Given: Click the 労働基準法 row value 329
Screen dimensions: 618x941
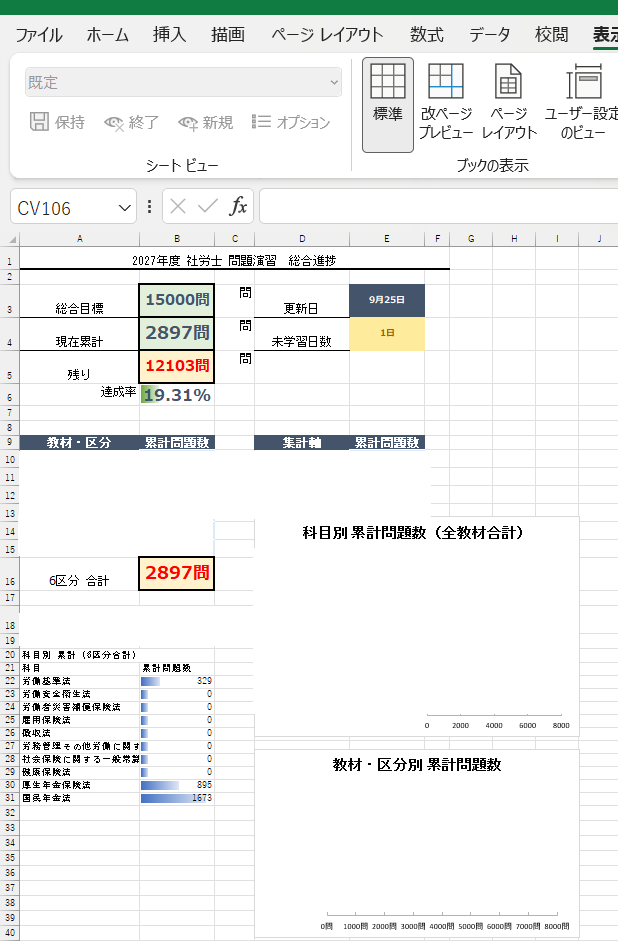Looking at the screenshot, I should 177,681.
